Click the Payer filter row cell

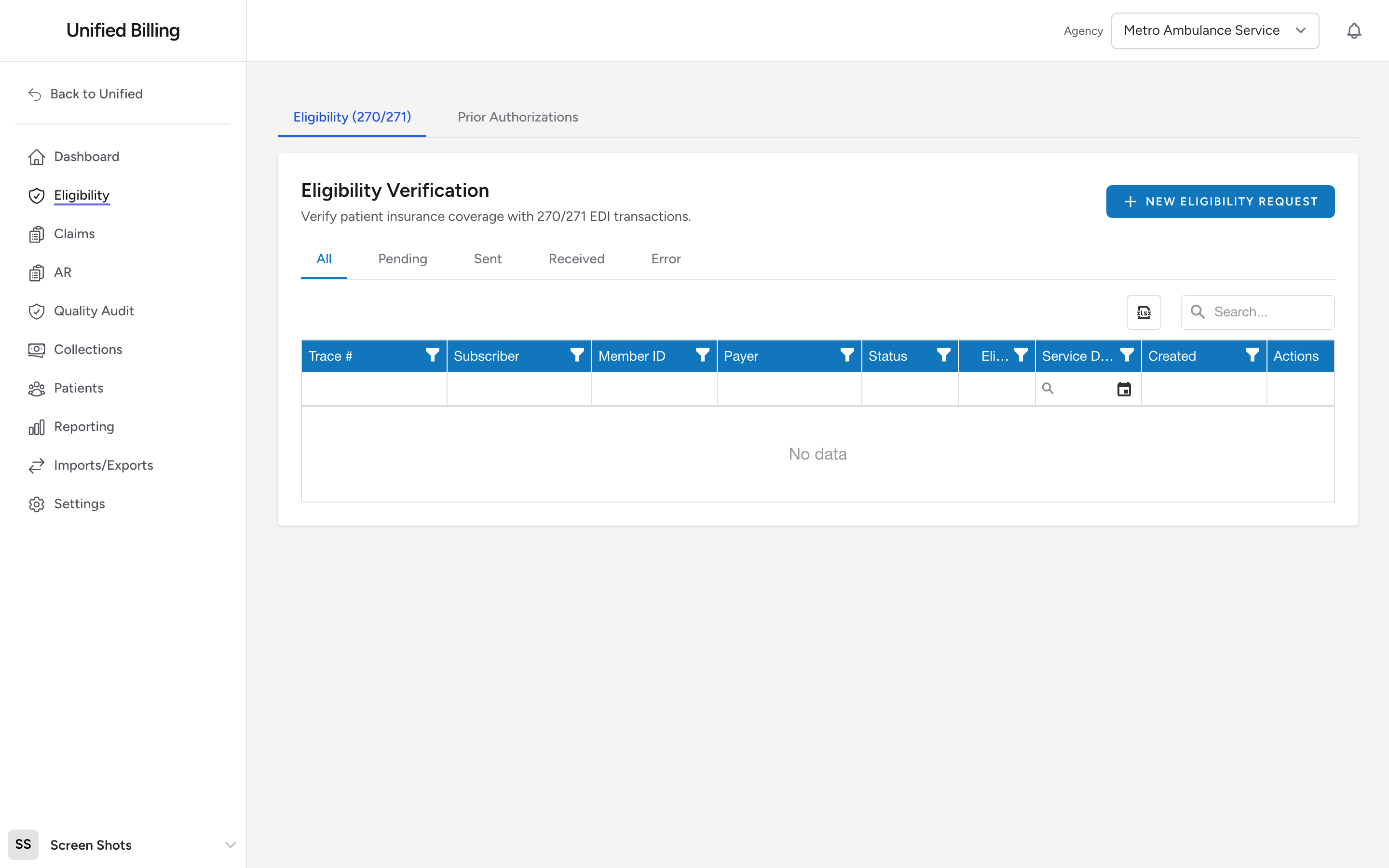point(789,389)
